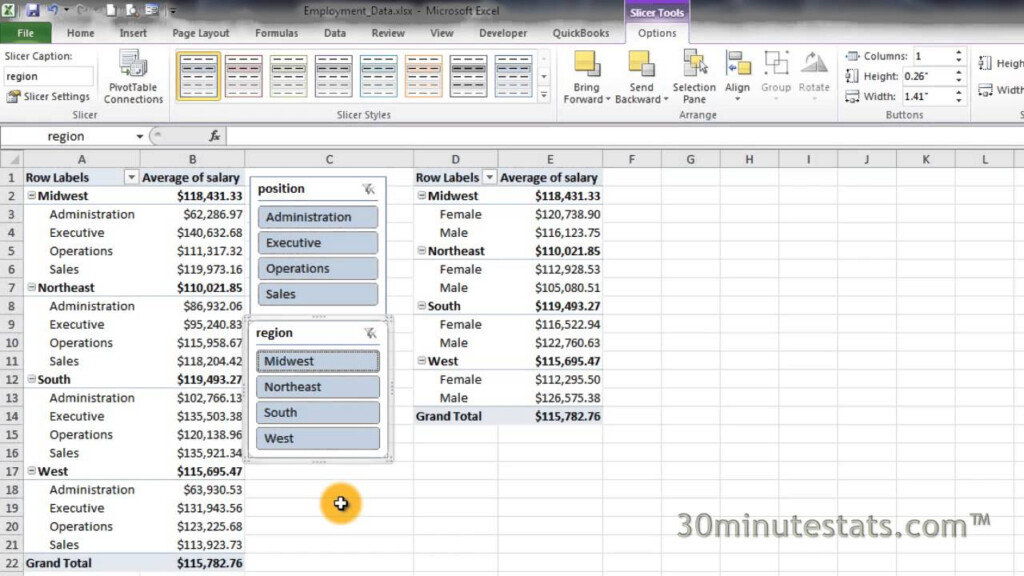Clear filter on region slicer

pyautogui.click(x=369, y=333)
